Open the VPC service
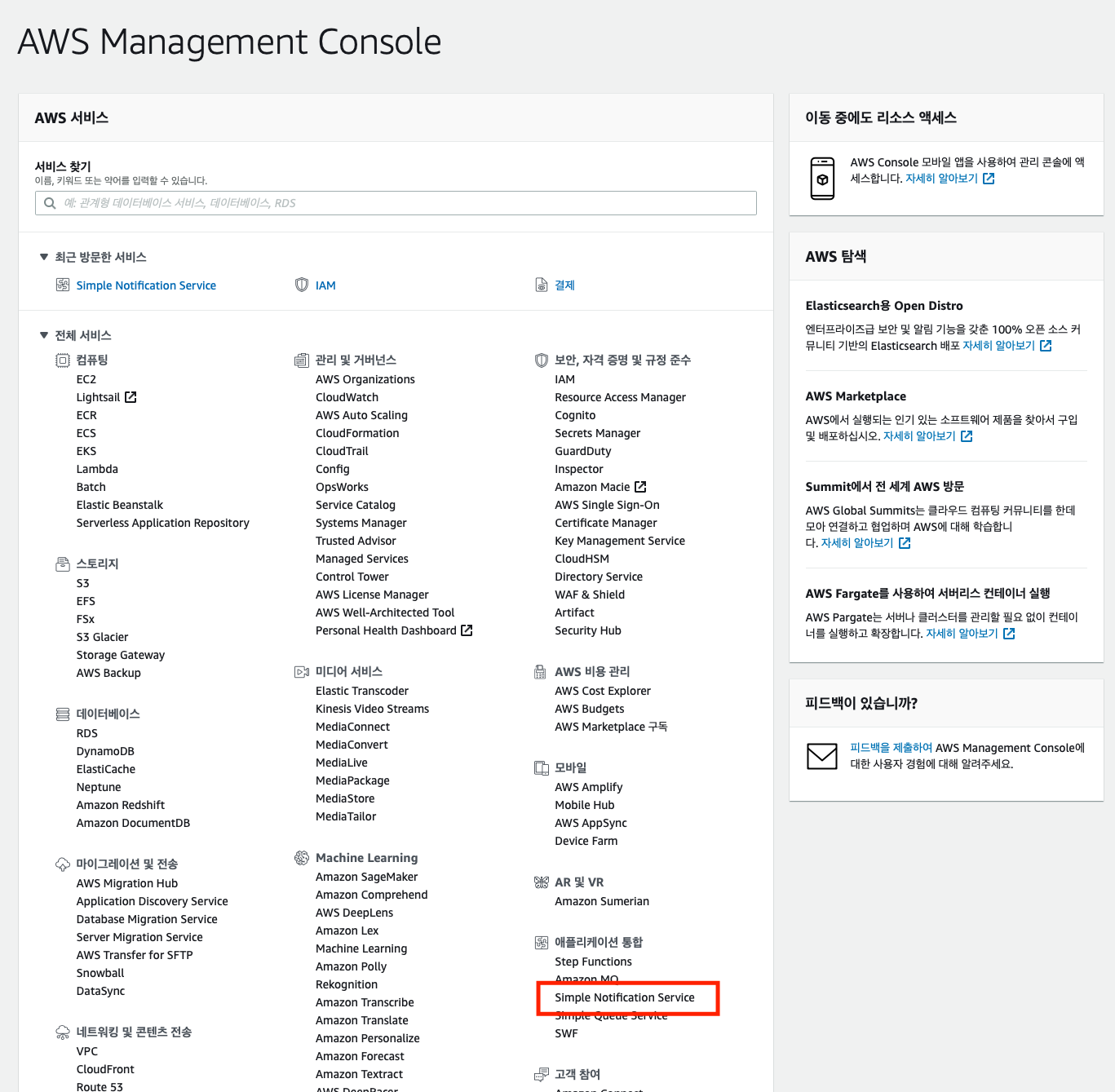The width and height of the screenshot is (1115, 1092). [86, 1051]
